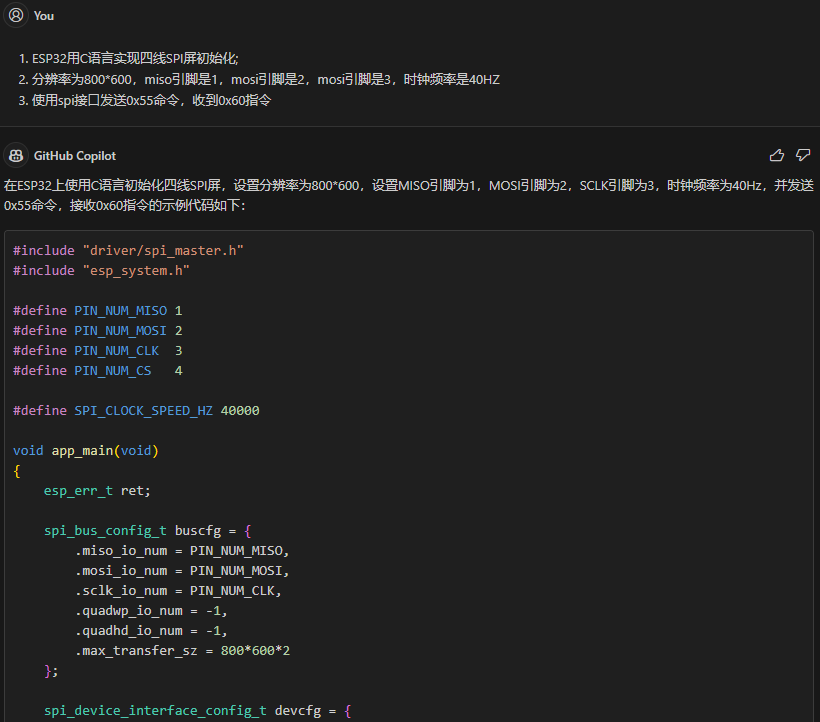
Task: Click '.max_transfer_sz = 800*600*2' line
Action: [183, 651]
